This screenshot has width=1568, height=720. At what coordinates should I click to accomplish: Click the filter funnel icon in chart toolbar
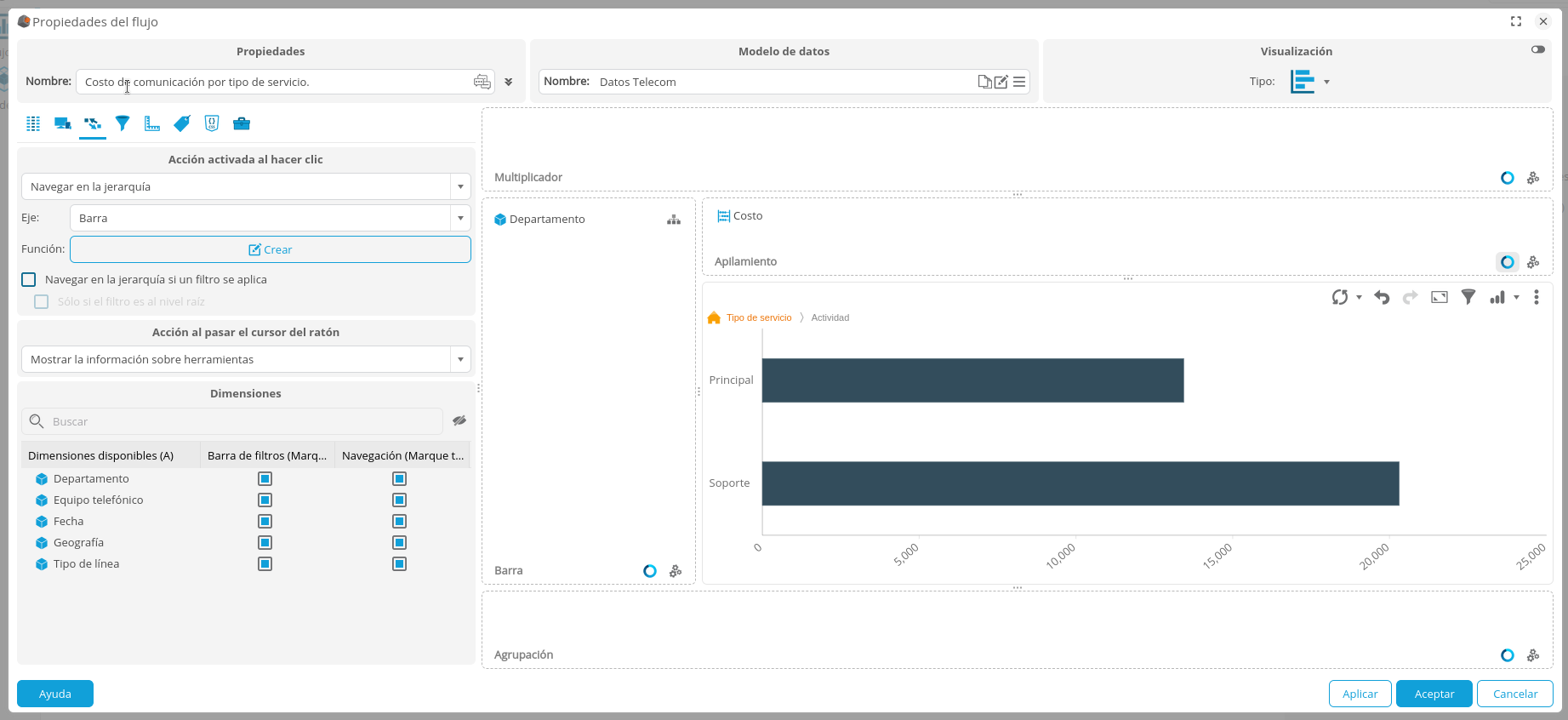click(1468, 297)
